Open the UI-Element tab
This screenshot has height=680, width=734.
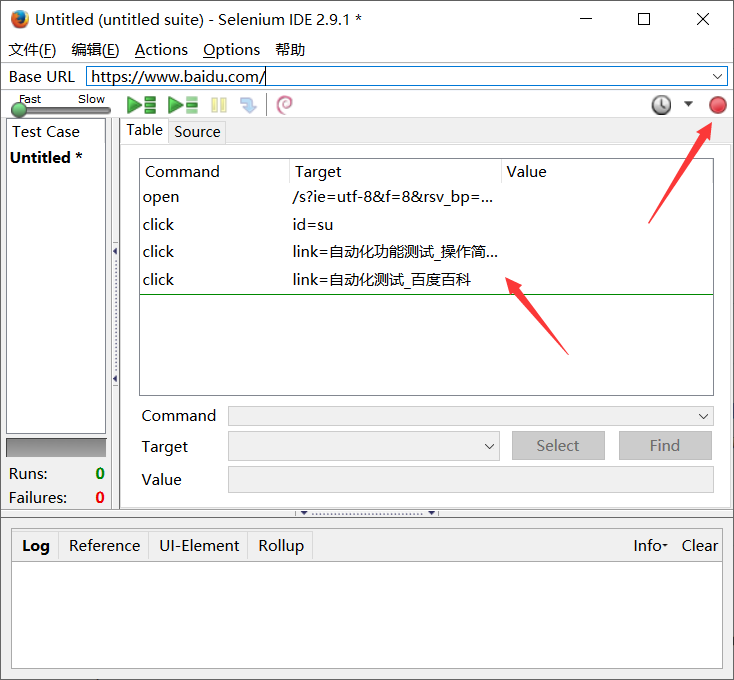pyautogui.click(x=199, y=546)
